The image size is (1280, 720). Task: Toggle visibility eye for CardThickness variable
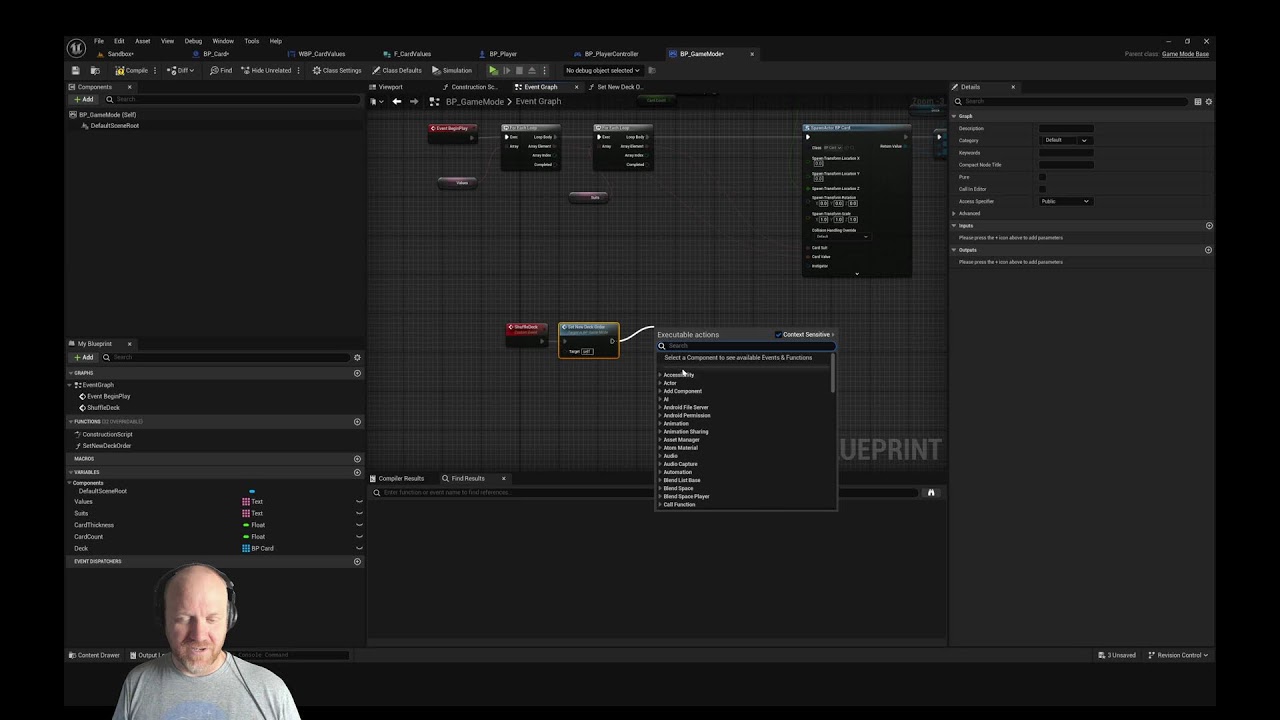click(359, 525)
